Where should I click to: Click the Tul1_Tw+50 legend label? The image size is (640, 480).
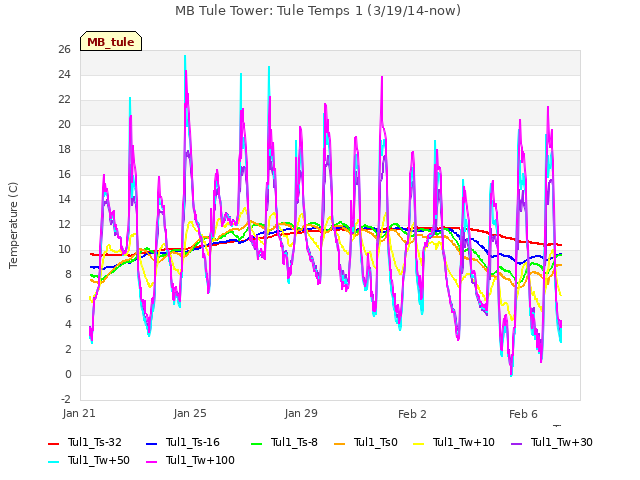(x=99, y=460)
